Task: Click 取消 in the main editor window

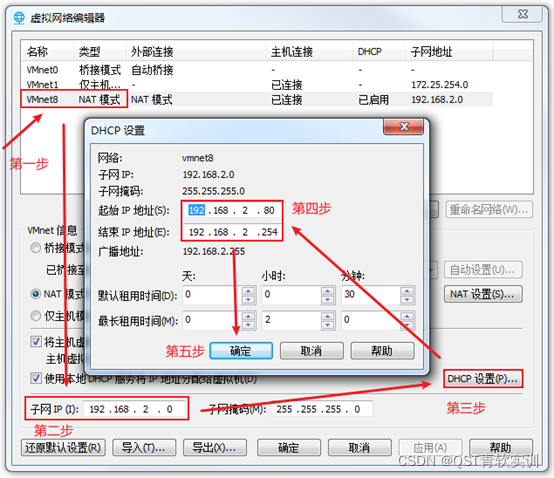Action: 360,448
